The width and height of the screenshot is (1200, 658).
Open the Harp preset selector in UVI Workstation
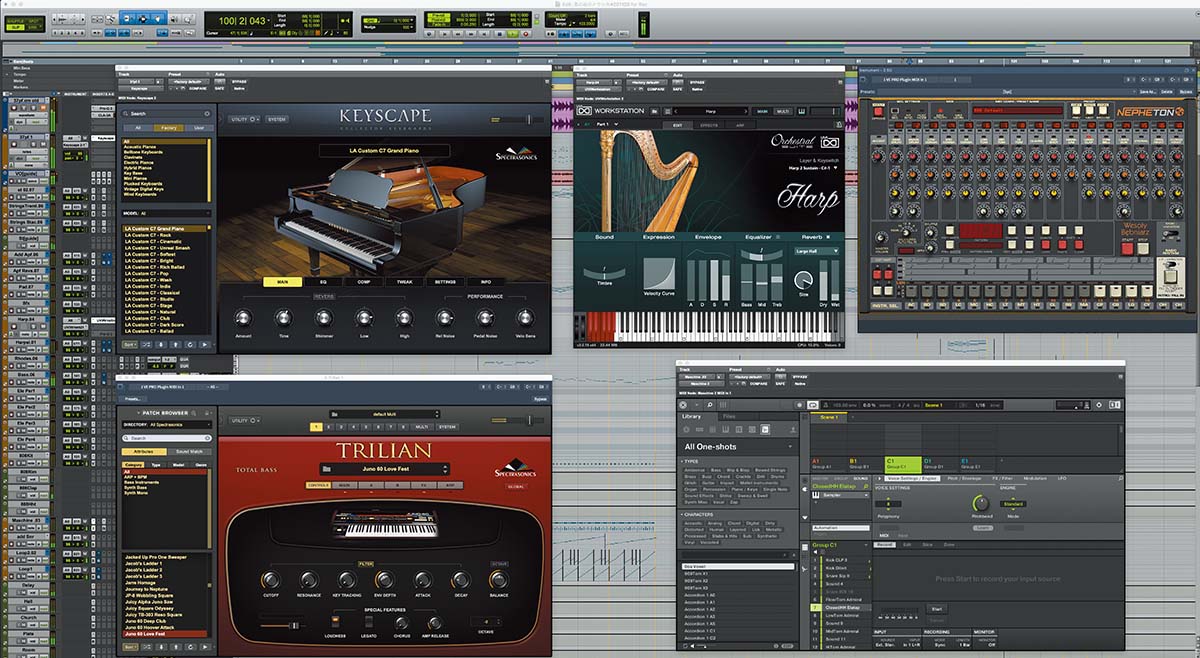[x=711, y=111]
